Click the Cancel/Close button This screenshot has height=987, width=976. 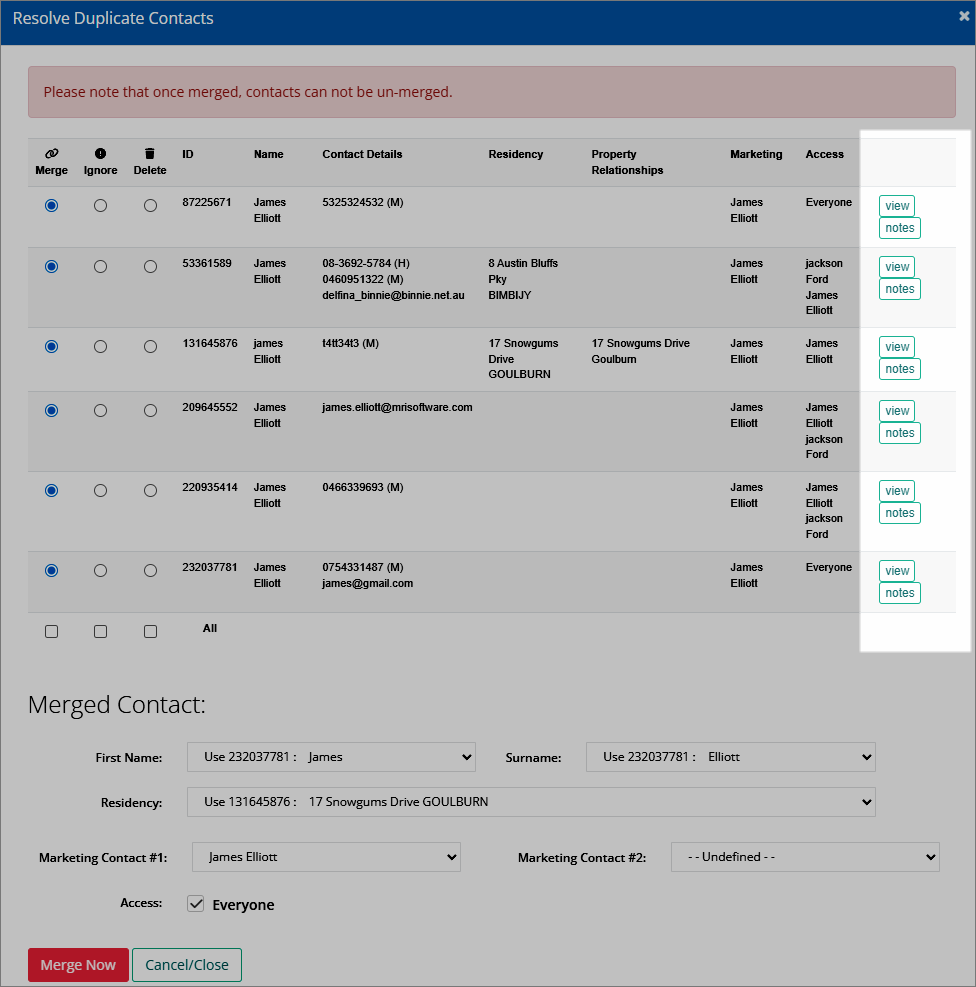187,965
